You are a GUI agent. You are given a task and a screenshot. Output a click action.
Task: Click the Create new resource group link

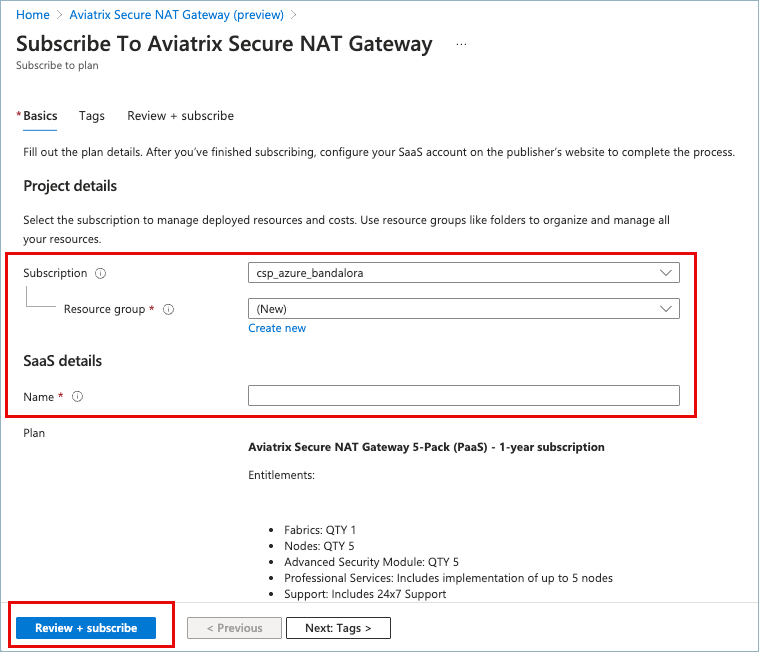277,328
